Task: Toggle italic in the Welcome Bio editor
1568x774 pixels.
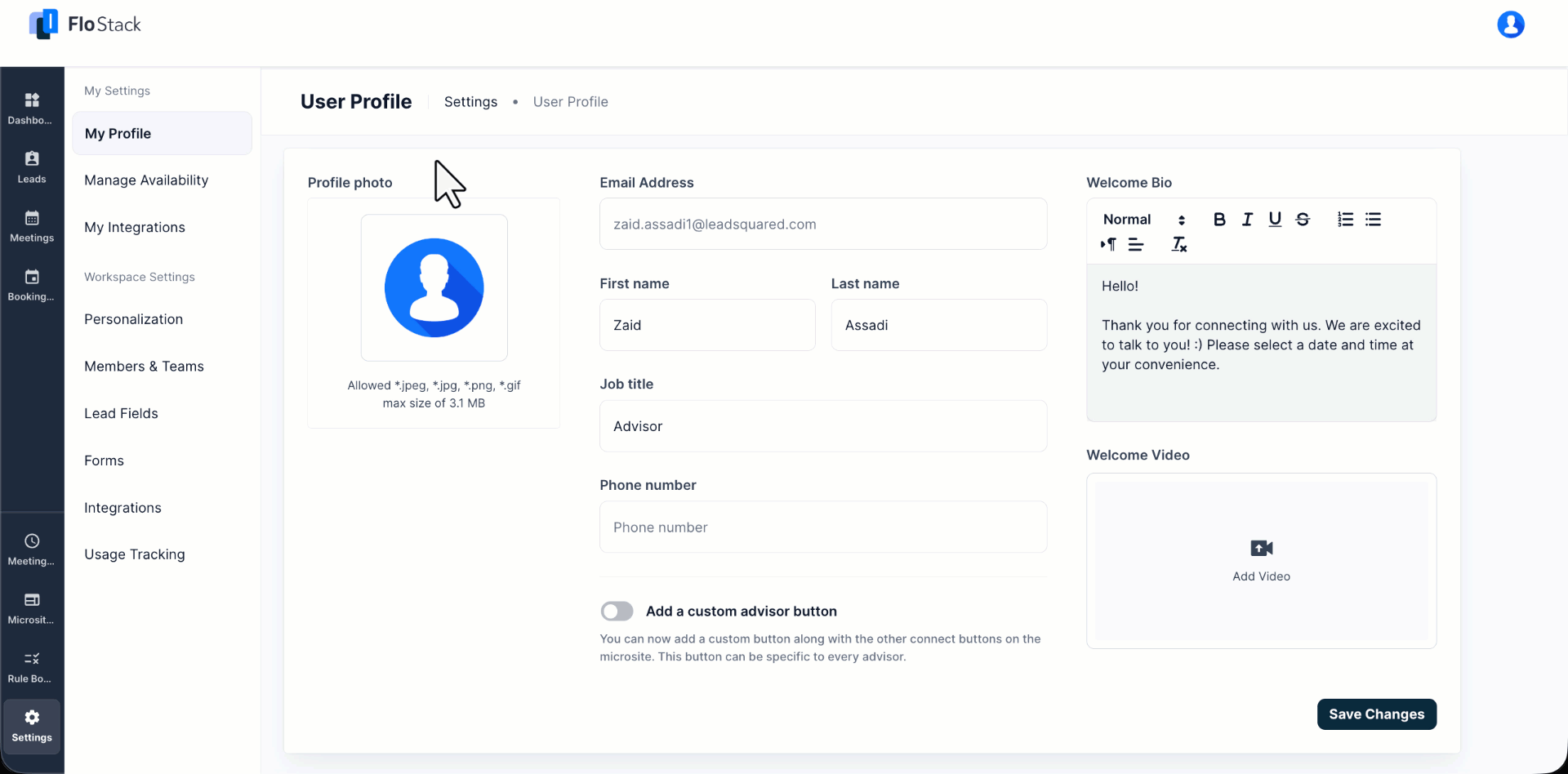Action: (x=1247, y=219)
